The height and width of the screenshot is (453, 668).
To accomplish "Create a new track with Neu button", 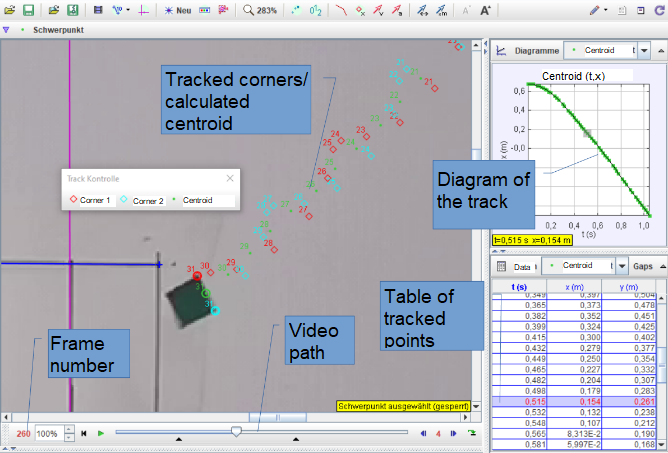I will pyautogui.click(x=178, y=10).
